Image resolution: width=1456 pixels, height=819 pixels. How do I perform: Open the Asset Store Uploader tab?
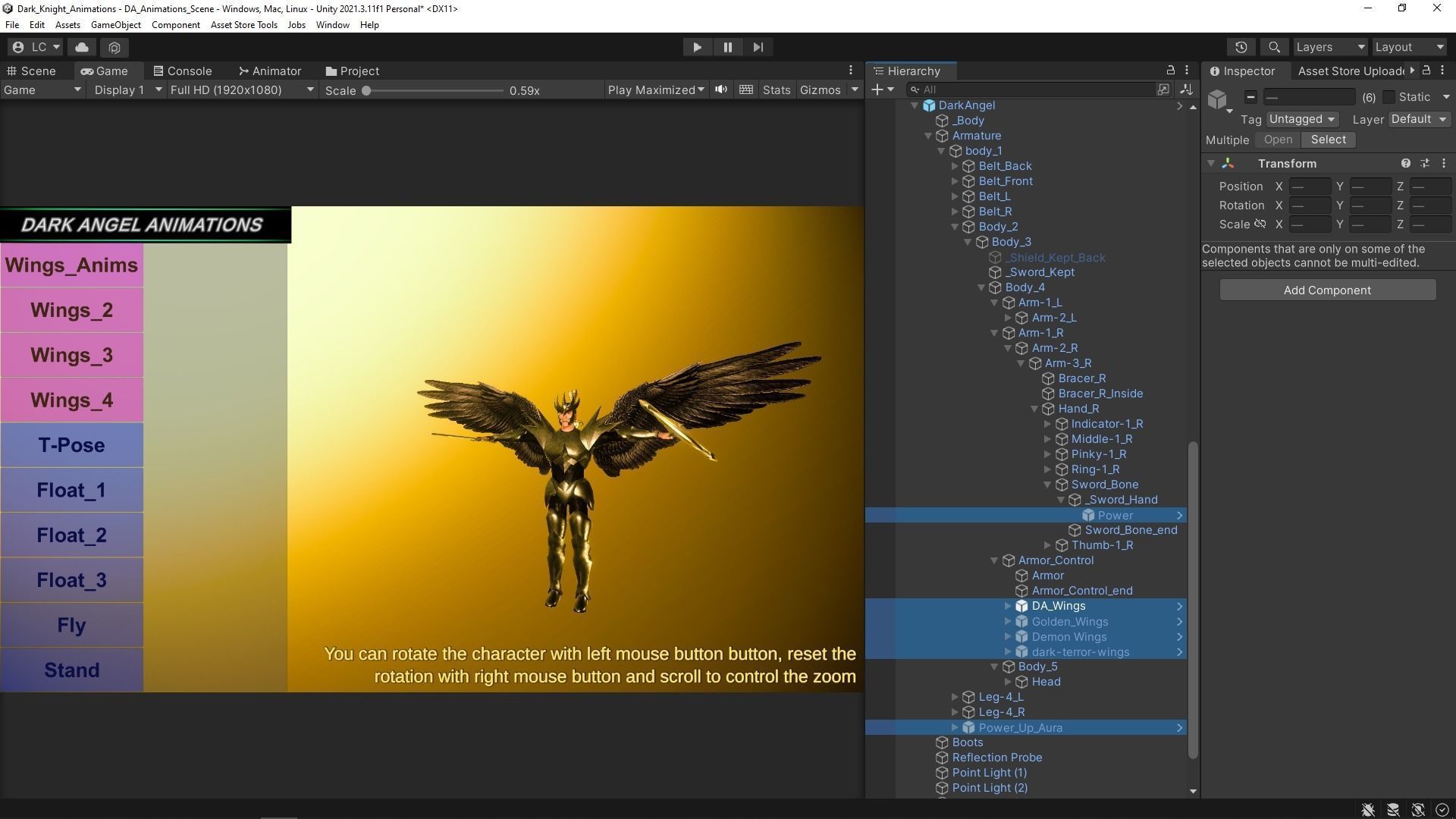click(1351, 71)
